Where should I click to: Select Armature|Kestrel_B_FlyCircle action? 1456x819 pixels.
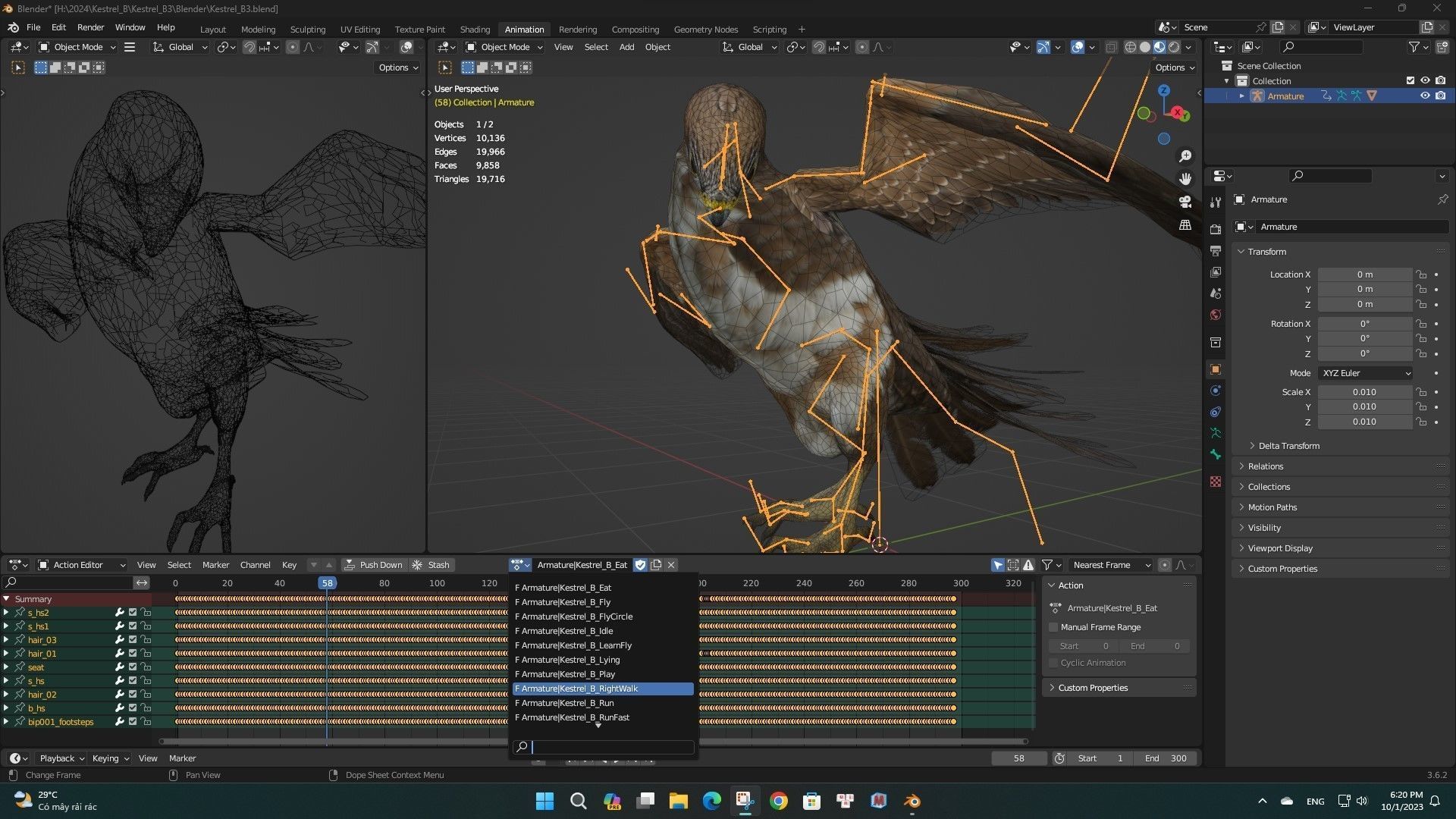[603, 617]
